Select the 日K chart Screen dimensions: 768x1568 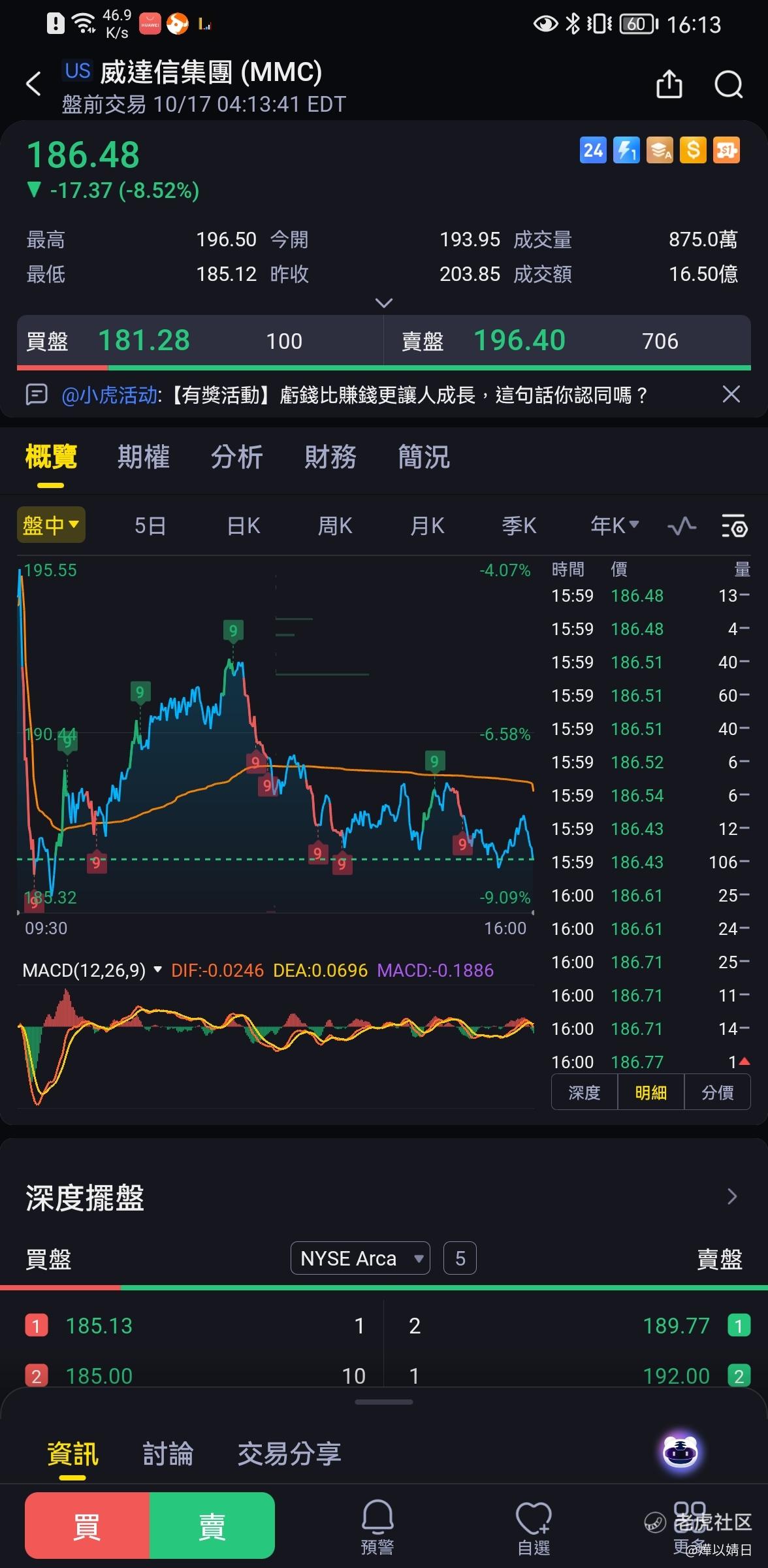coord(244,525)
